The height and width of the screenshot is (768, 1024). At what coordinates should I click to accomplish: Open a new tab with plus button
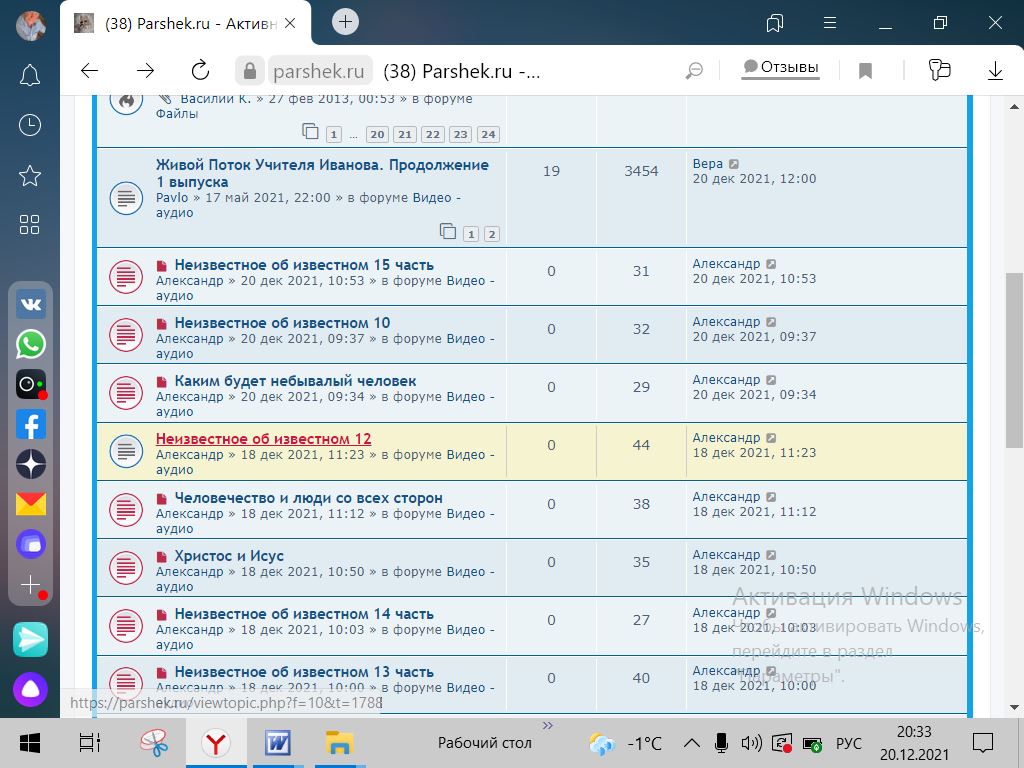(345, 22)
